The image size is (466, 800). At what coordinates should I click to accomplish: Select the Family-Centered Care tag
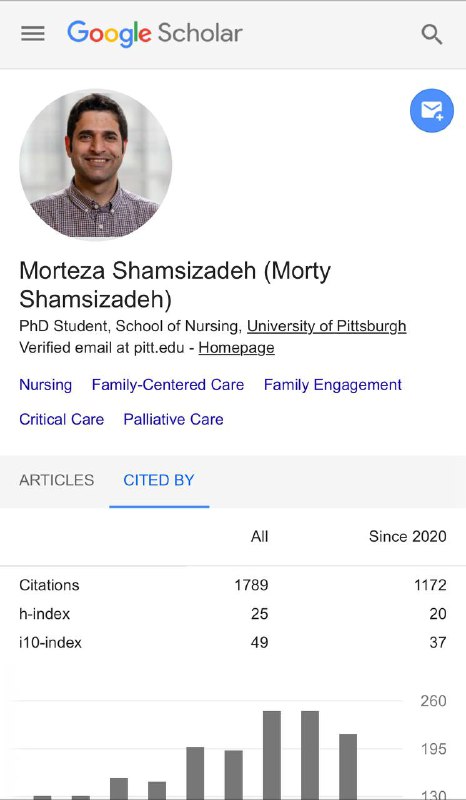tap(168, 385)
